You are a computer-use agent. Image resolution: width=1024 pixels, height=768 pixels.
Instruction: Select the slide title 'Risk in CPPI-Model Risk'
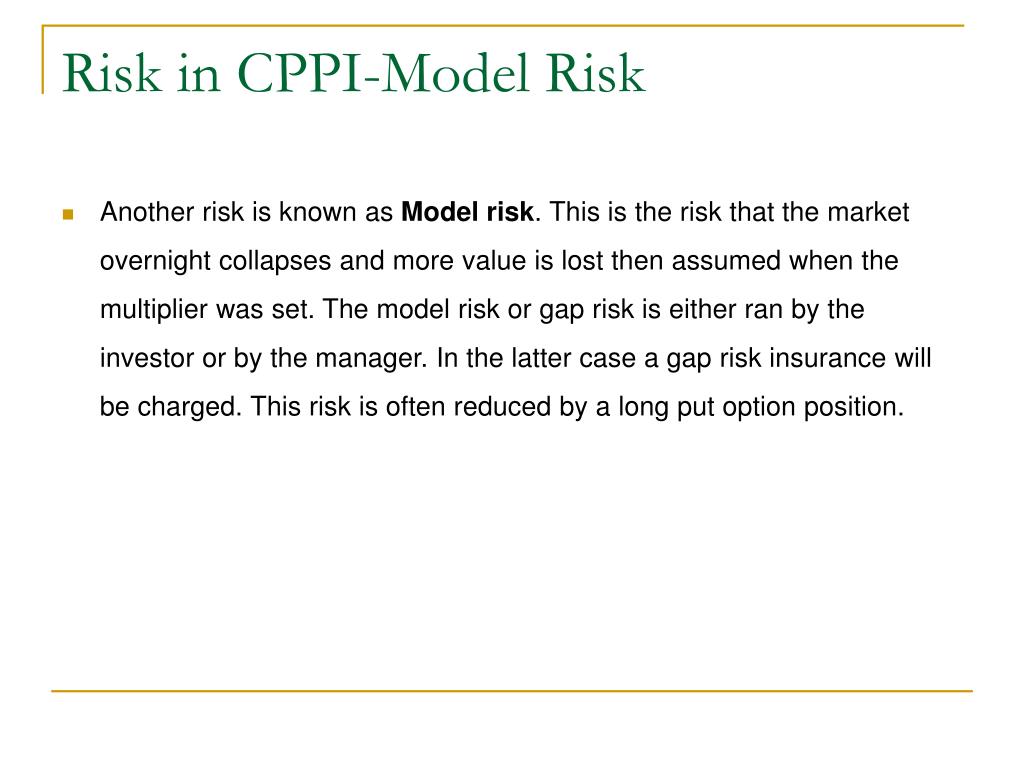(353, 72)
